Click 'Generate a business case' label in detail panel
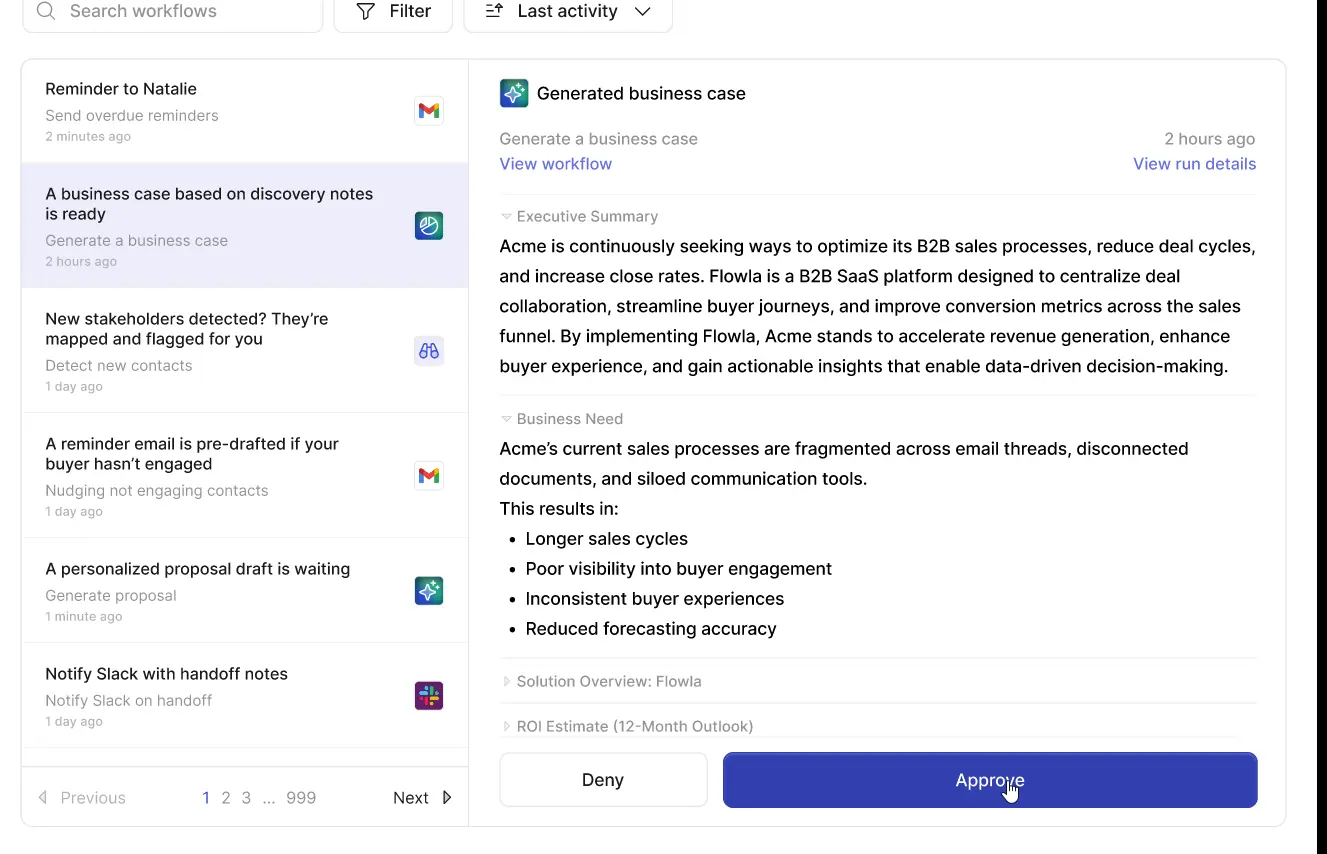1327x854 pixels. click(x=599, y=139)
